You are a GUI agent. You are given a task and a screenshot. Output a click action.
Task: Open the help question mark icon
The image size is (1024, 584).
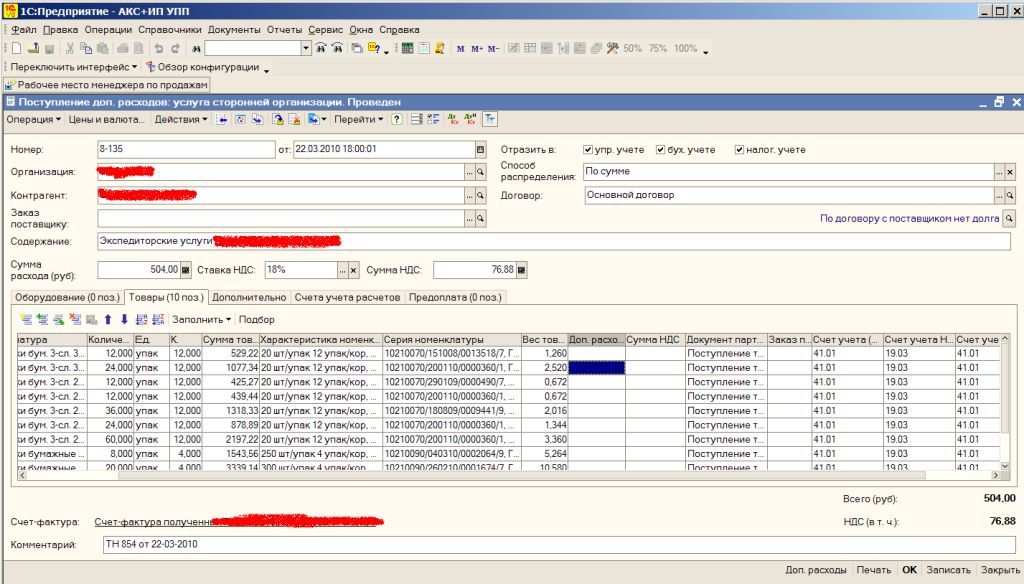tap(397, 119)
